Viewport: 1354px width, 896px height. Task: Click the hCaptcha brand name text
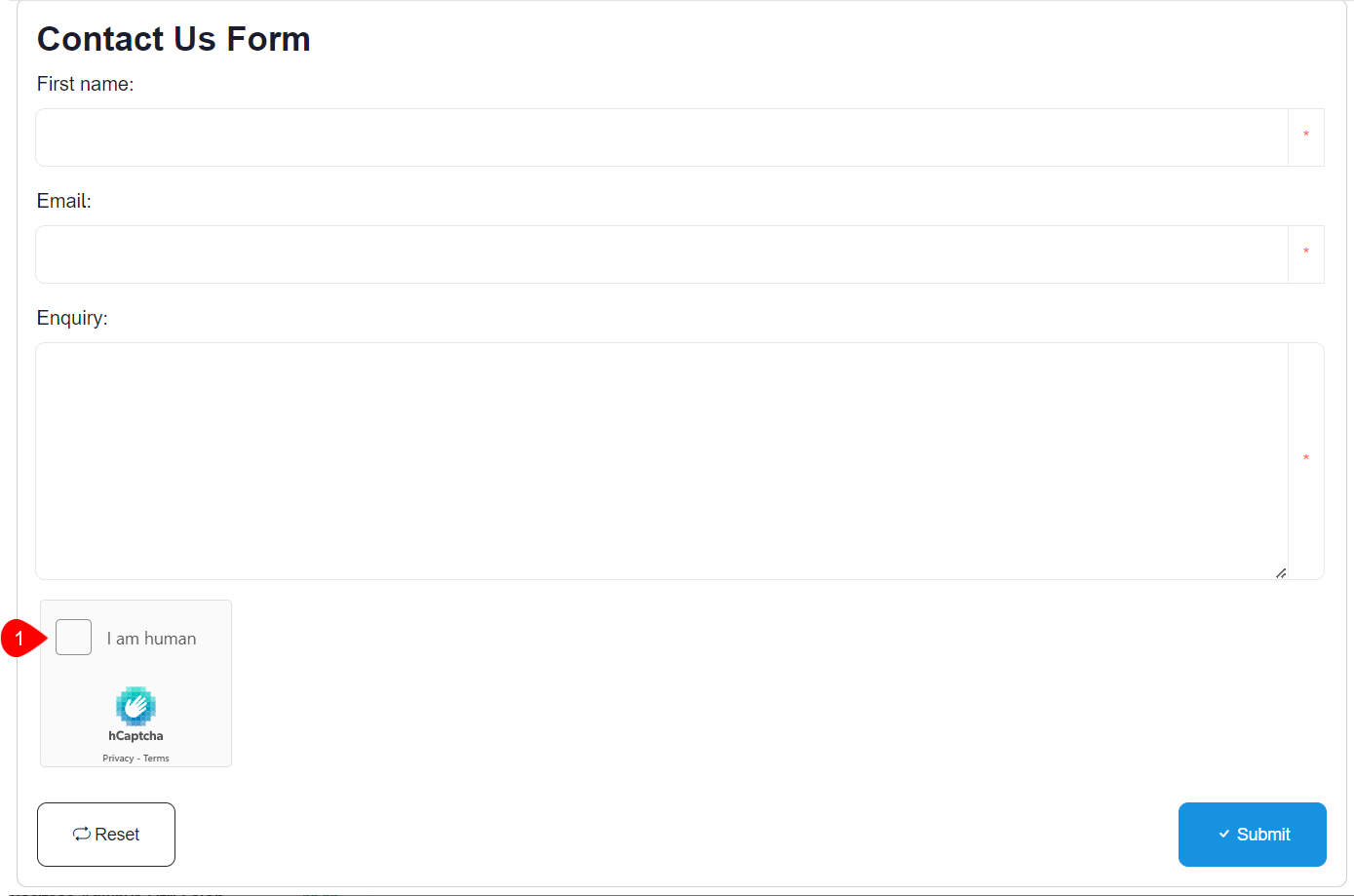[x=135, y=736]
